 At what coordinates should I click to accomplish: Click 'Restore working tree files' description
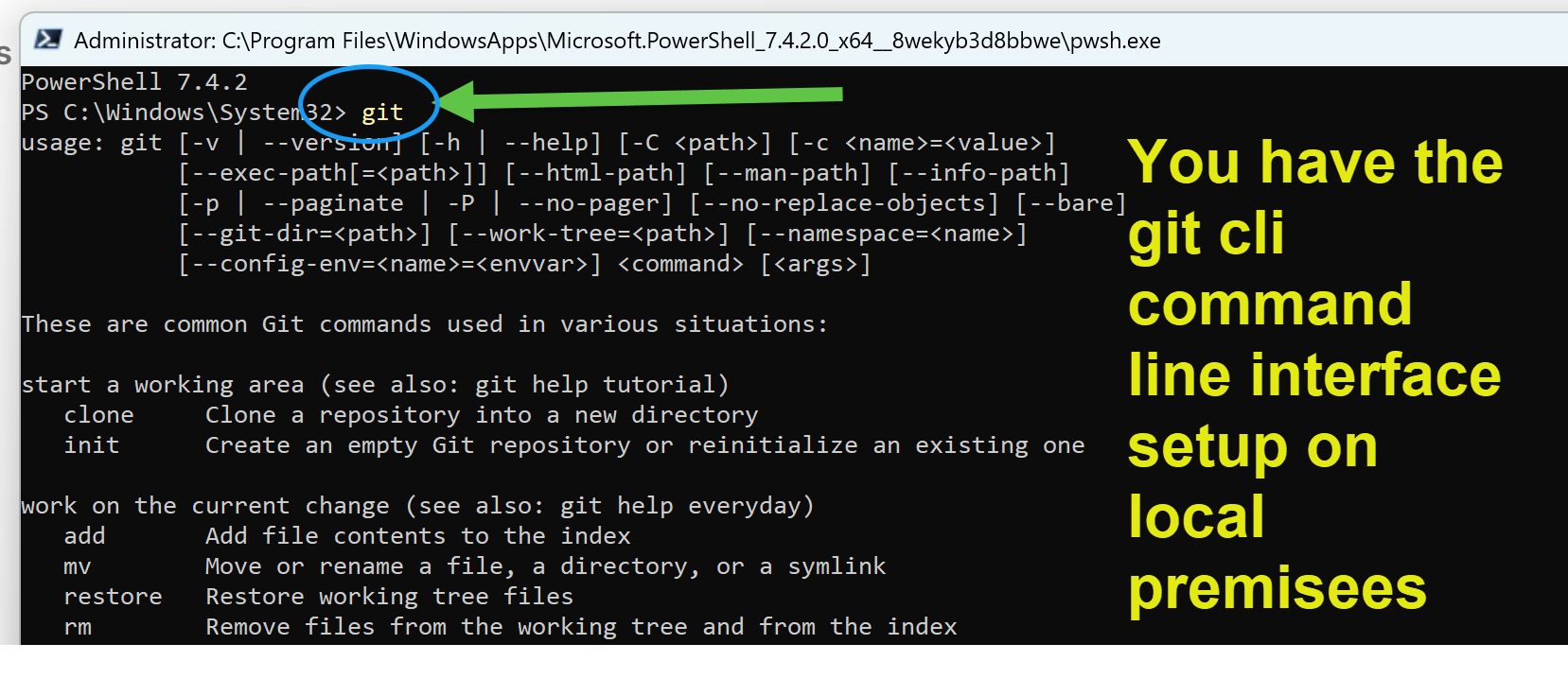[390, 597]
